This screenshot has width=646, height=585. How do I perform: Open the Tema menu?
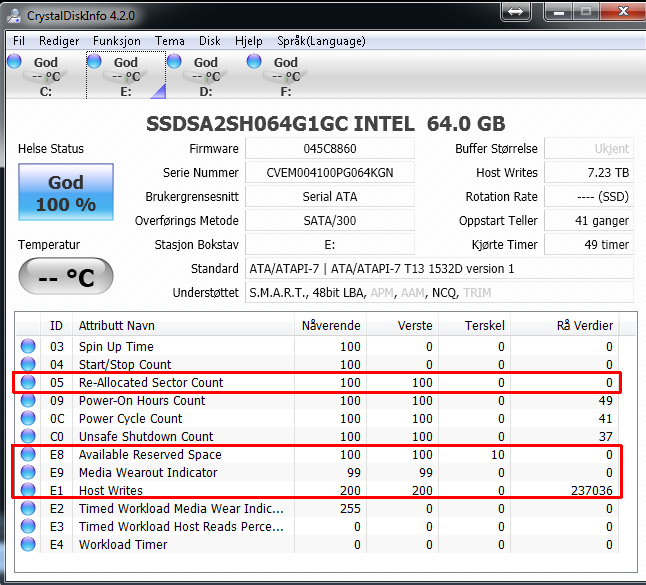click(170, 41)
